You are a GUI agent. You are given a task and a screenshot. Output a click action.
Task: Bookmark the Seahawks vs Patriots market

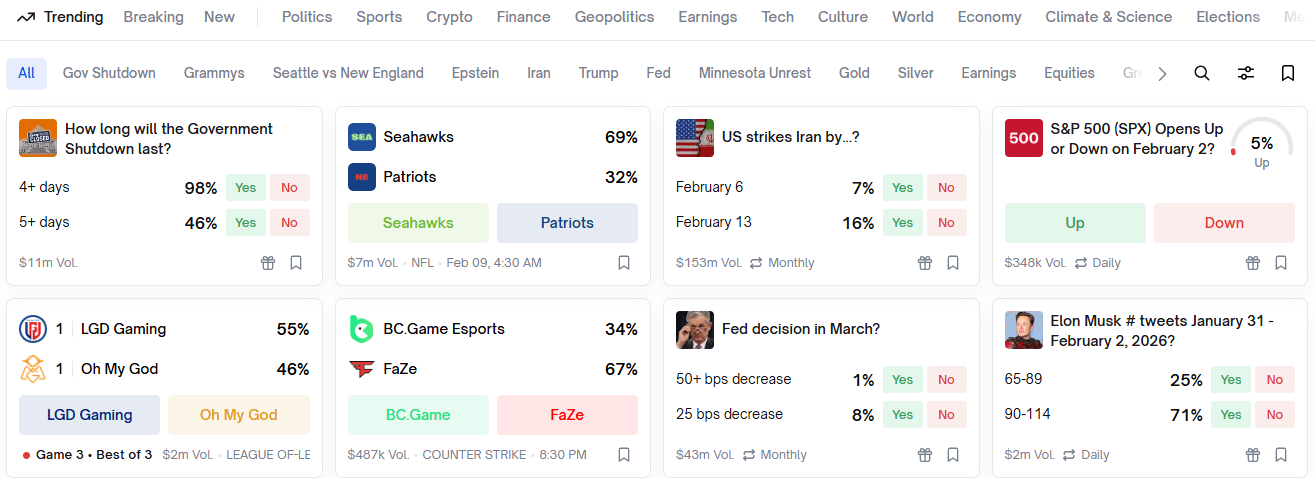tap(624, 263)
